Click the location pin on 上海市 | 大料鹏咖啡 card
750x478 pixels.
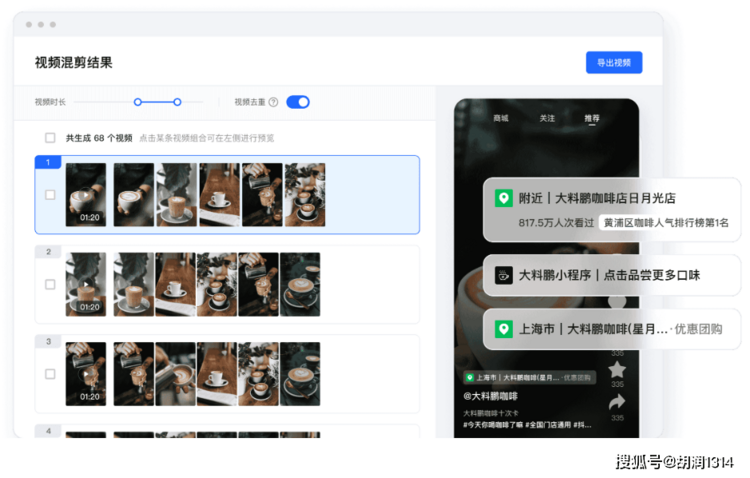click(x=504, y=329)
